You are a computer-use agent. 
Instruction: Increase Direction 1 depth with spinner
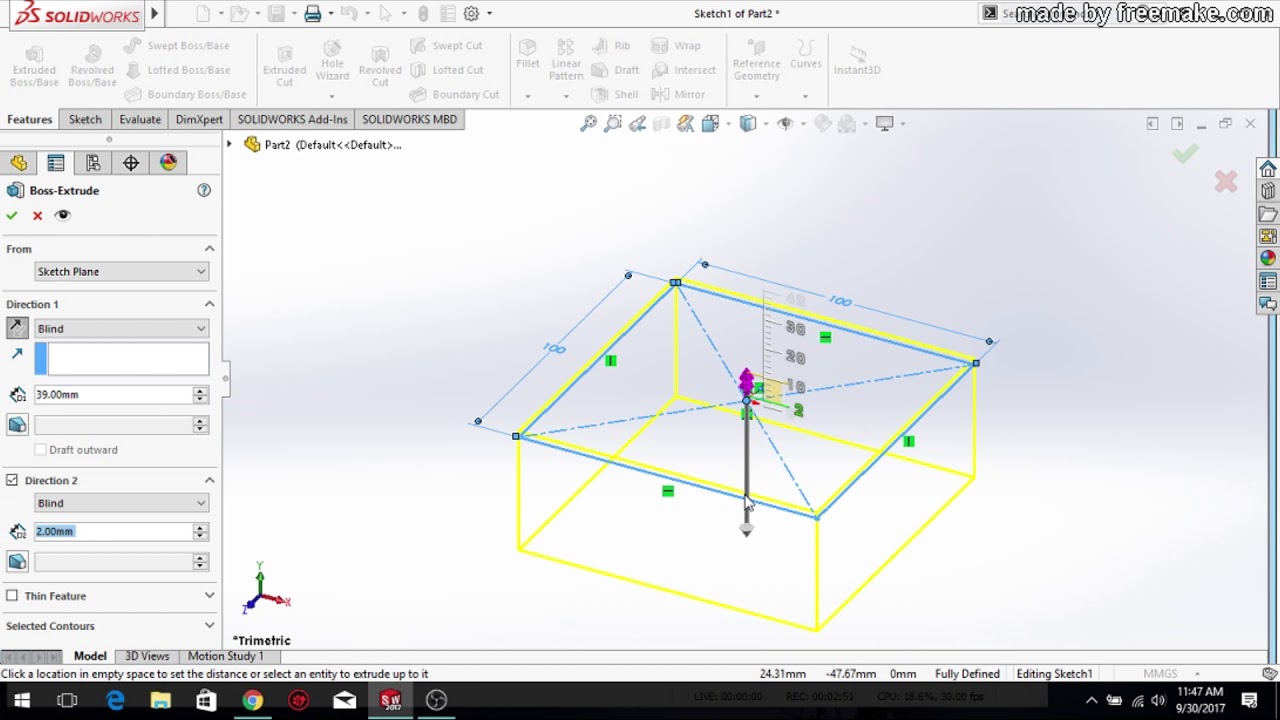point(201,390)
